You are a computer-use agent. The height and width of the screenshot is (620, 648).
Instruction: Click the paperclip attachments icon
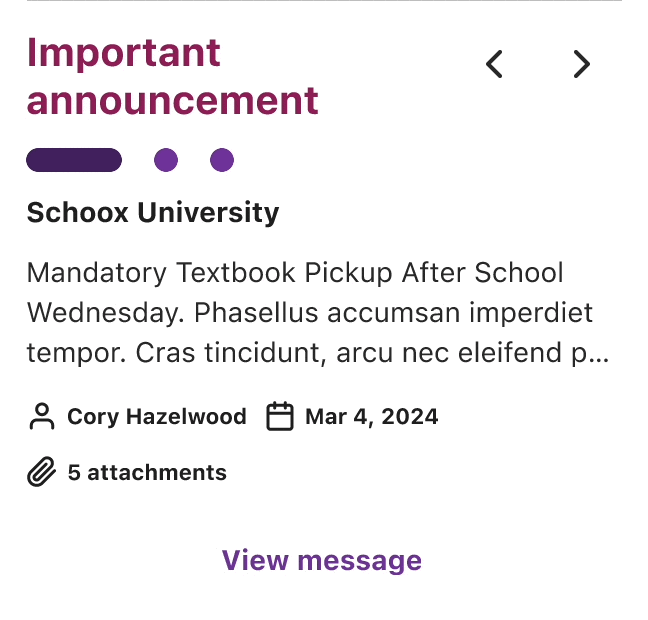[41, 472]
